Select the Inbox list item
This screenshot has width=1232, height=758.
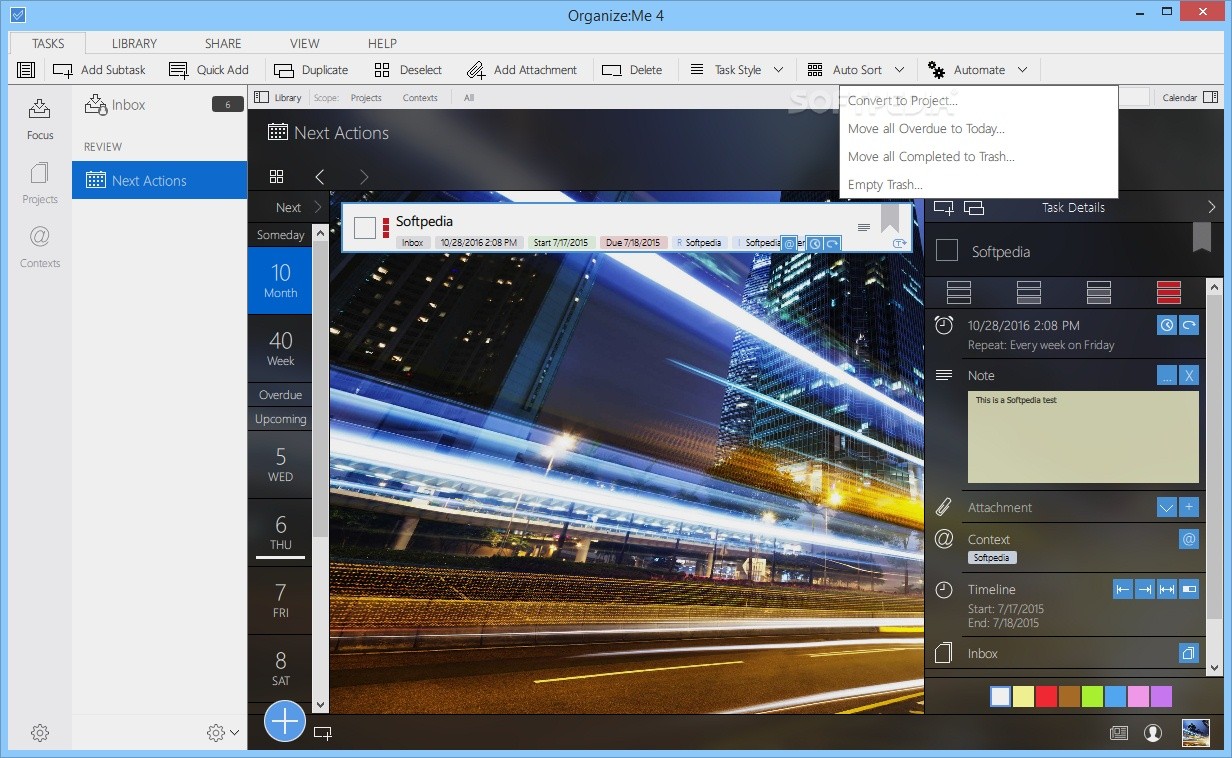[x=159, y=104]
